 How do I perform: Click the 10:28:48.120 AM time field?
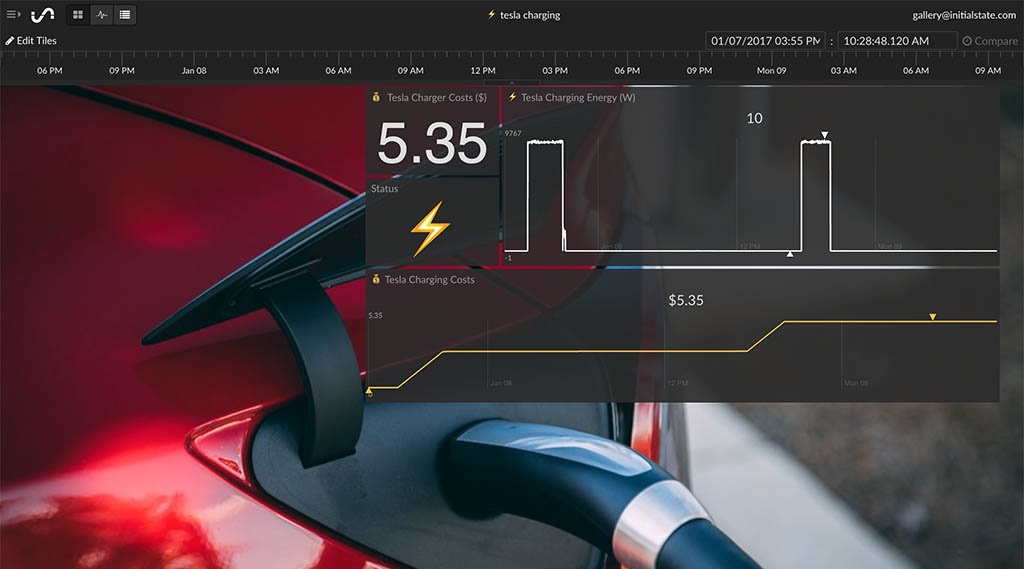(897, 41)
